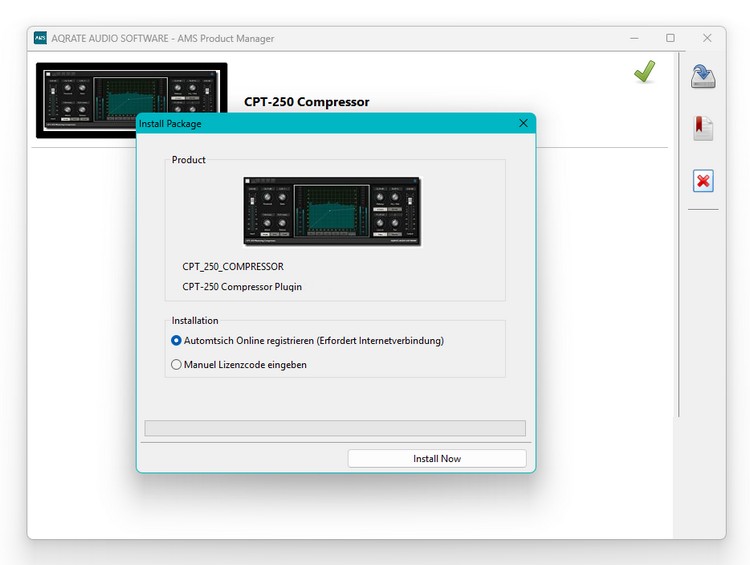Click the vertical scrollbar in Product Manager
This screenshot has height=565, width=750.
tap(679, 234)
